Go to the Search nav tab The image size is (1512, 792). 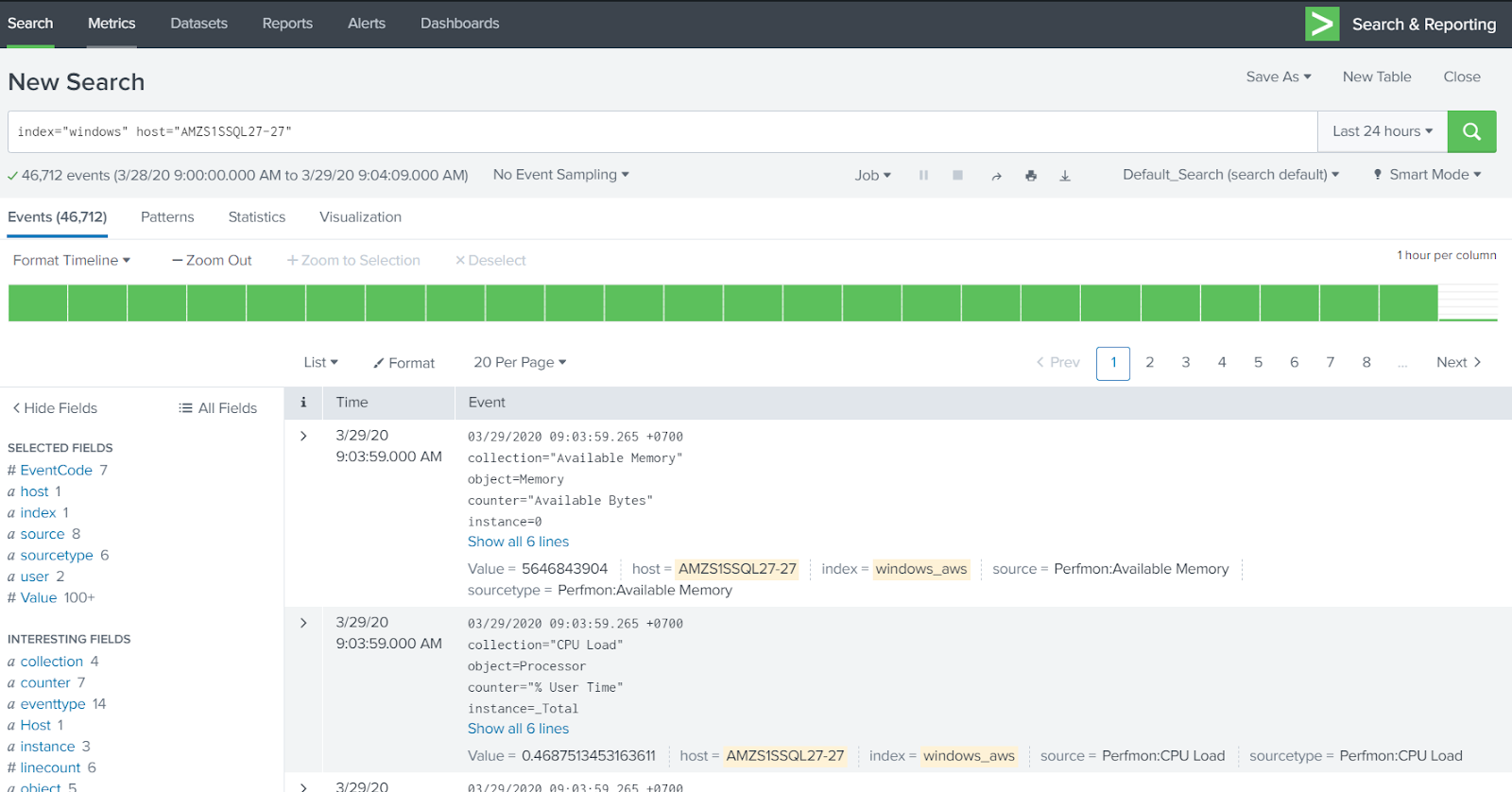[x=30, y=24]
